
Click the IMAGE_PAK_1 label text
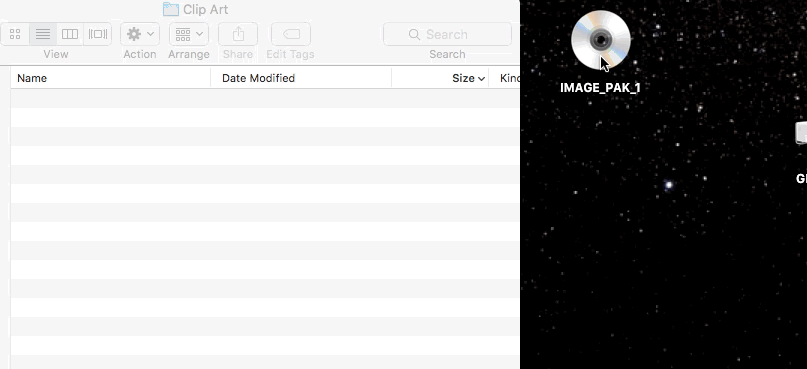point(600,88)
